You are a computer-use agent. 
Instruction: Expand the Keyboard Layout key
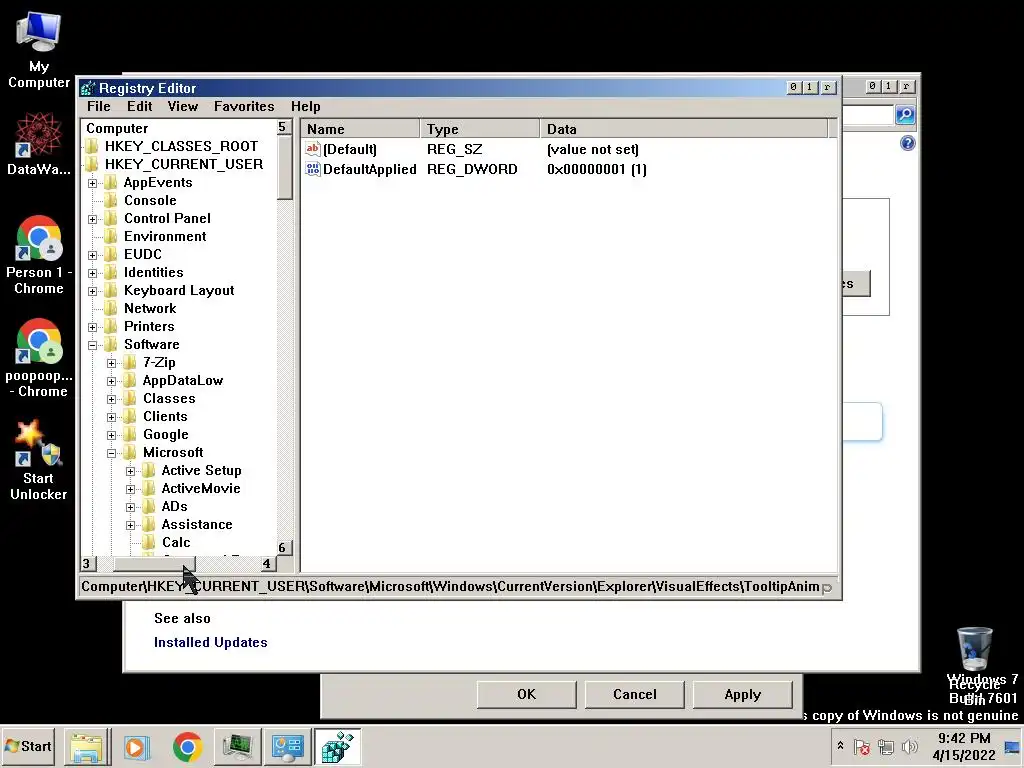click(93, 291)
